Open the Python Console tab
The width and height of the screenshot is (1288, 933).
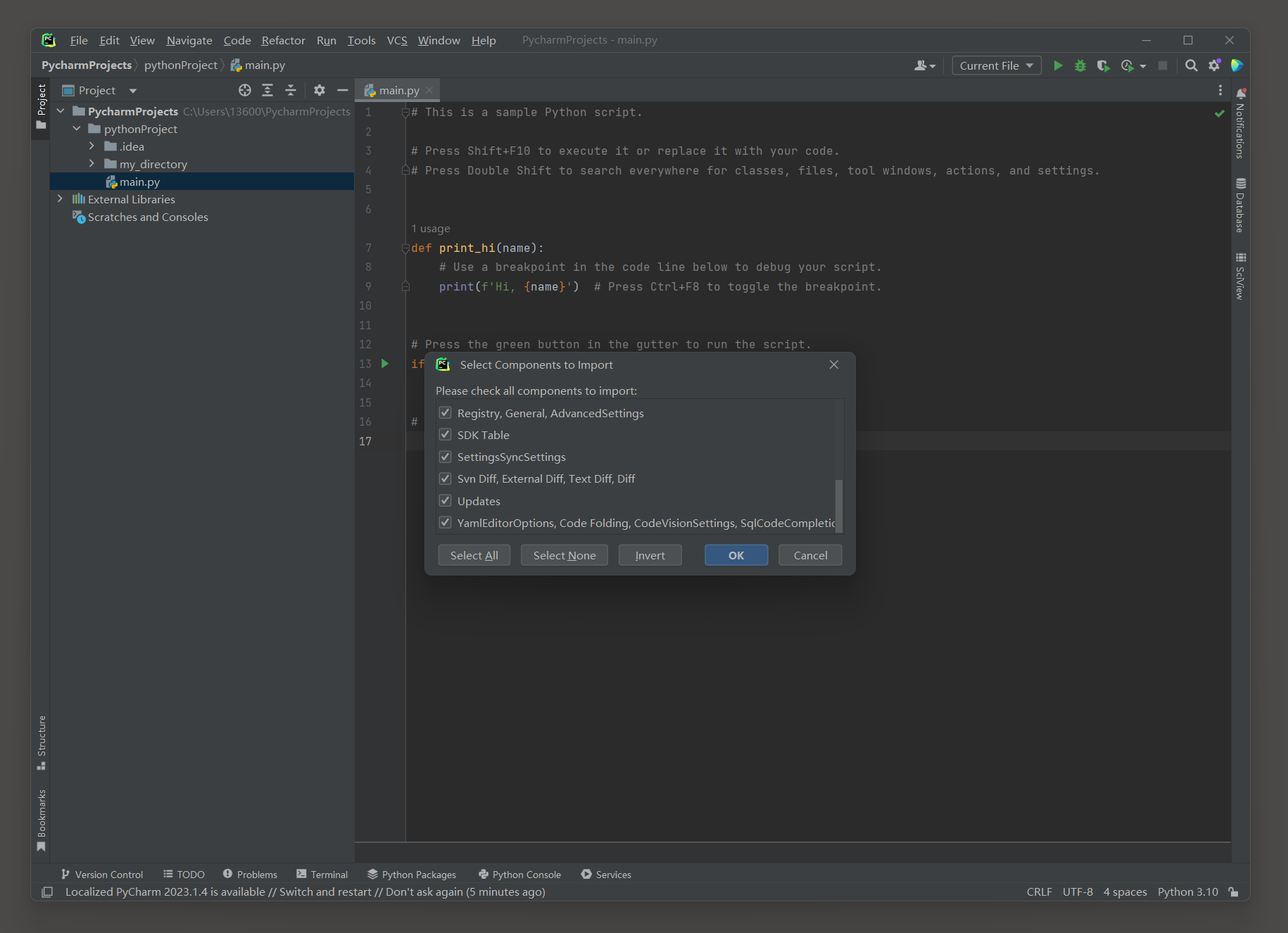pos(520,875)
